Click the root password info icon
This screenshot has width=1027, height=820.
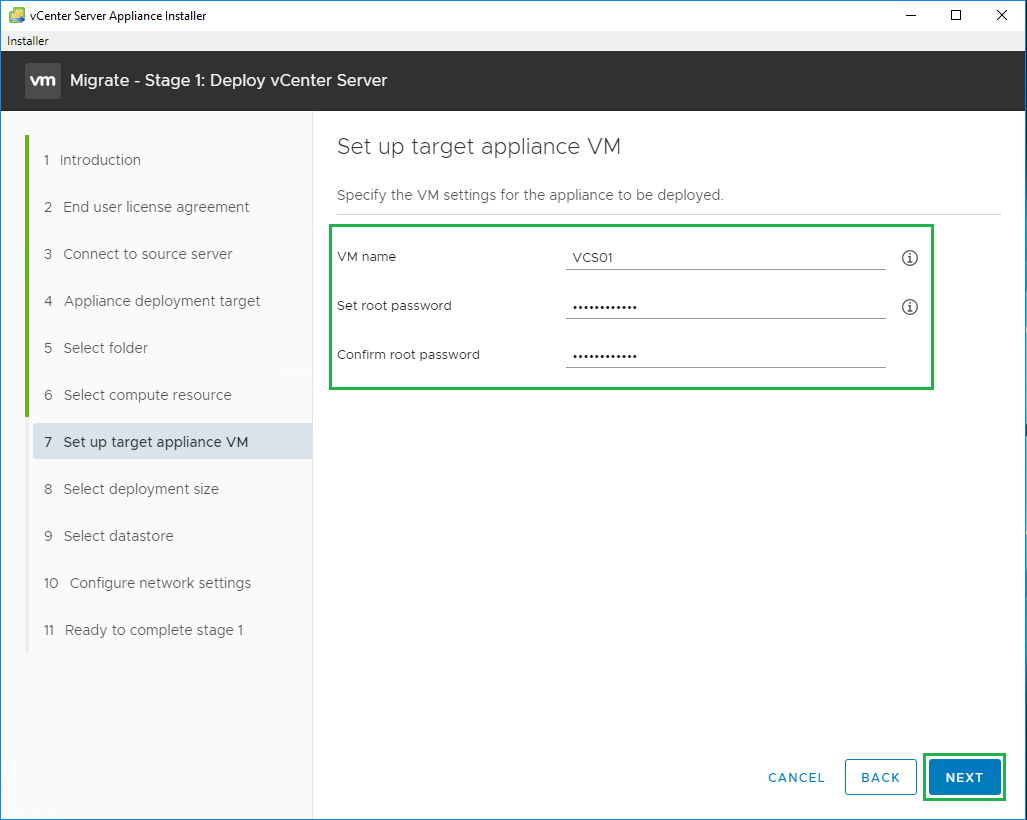click(909, 307)
